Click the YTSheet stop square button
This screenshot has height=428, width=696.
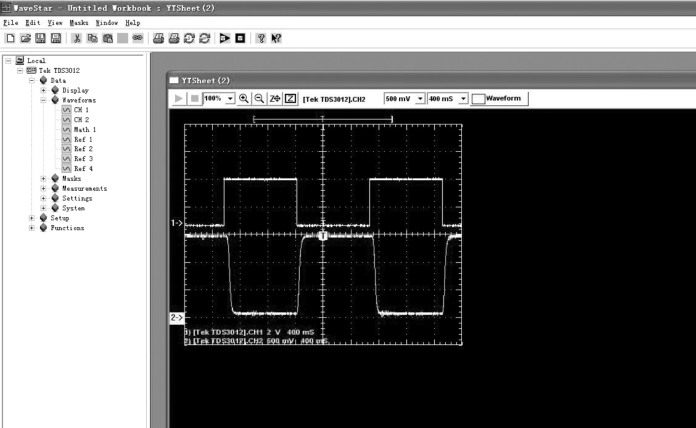[x=194, y=99]
